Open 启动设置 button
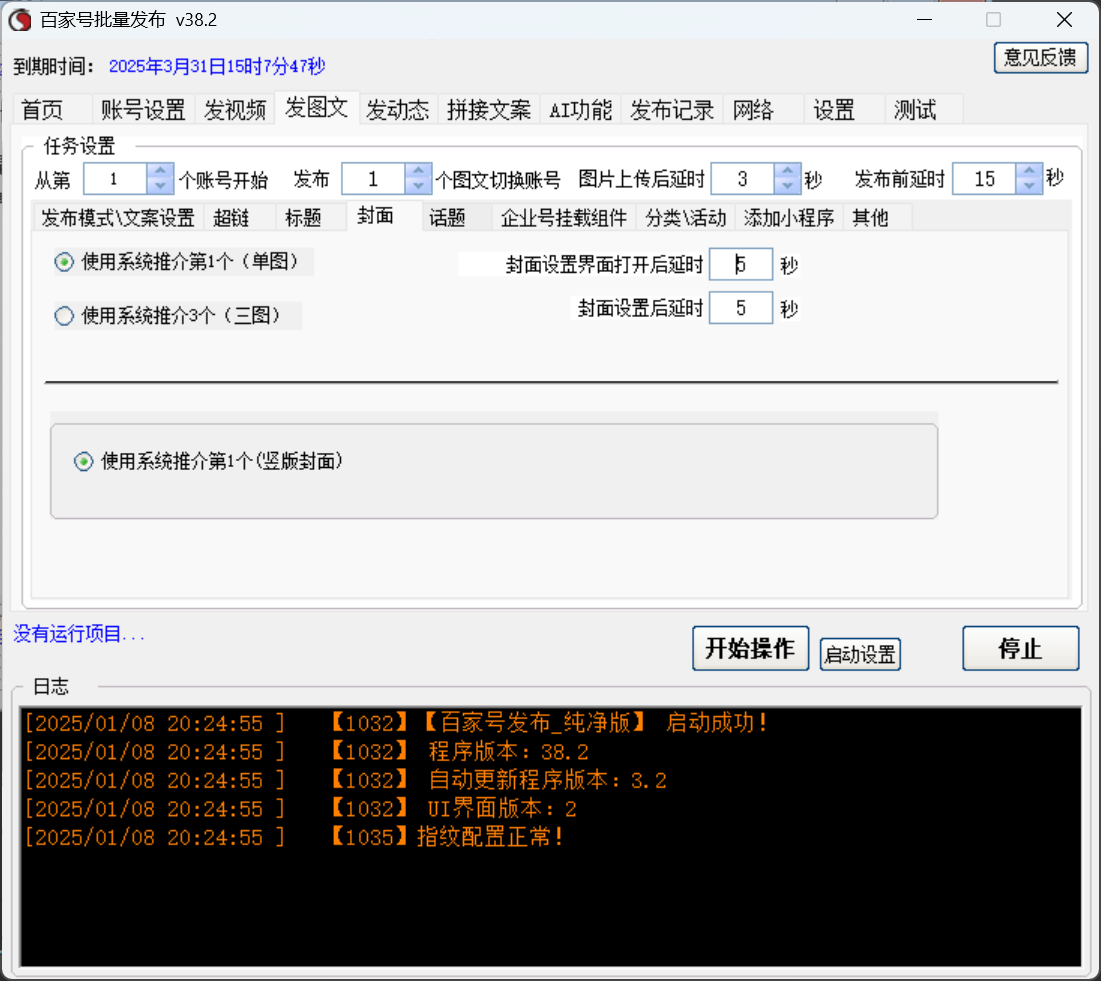 point(860,654)
